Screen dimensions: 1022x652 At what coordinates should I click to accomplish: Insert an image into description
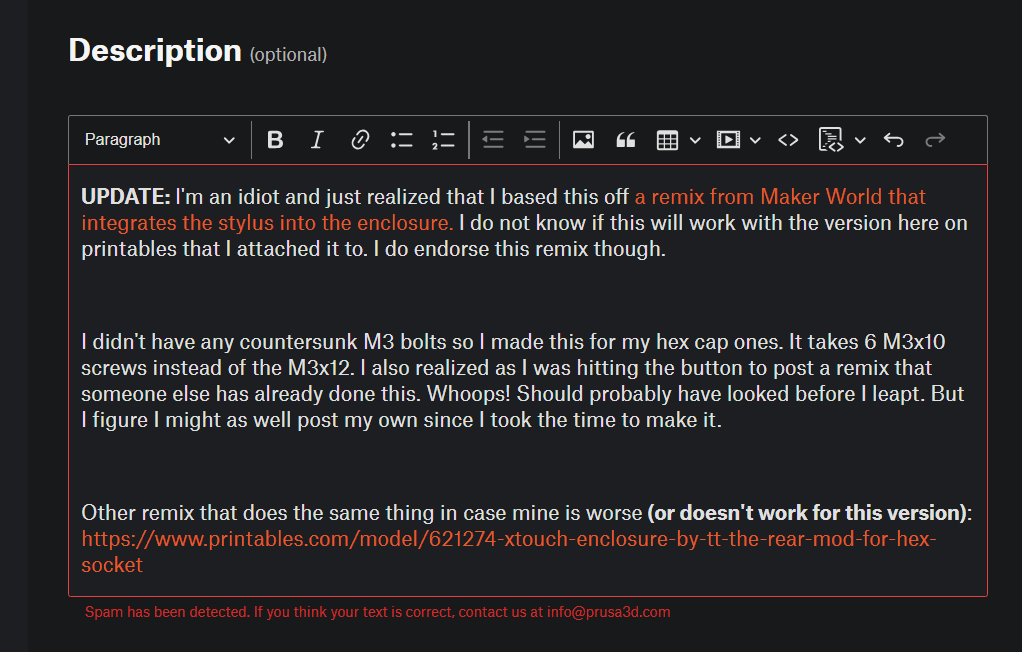pyautogui.click(x=583, y=140)
